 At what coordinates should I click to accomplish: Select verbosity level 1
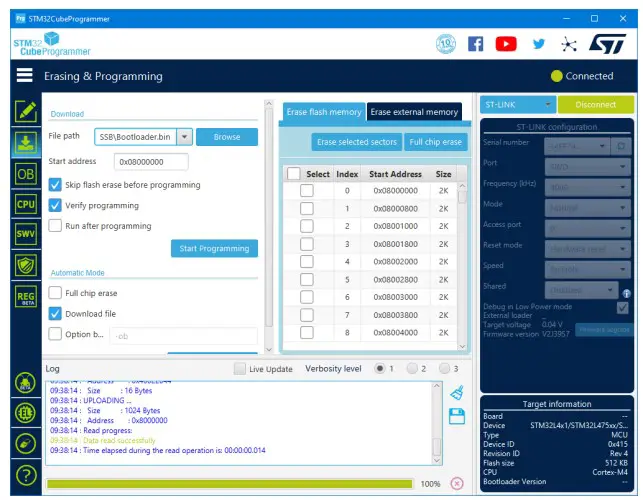click(x=380, y=368)
